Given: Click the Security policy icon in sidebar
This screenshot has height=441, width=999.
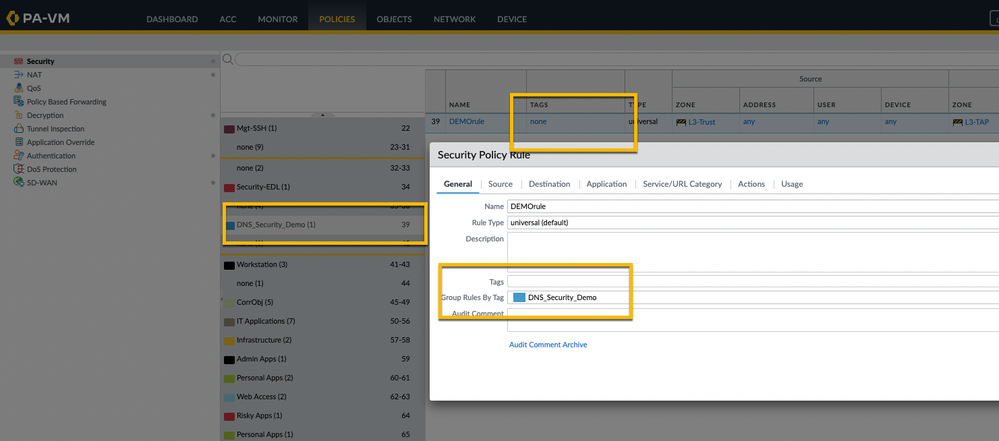Looking at the screenshot, I should (x=18, y=61).
